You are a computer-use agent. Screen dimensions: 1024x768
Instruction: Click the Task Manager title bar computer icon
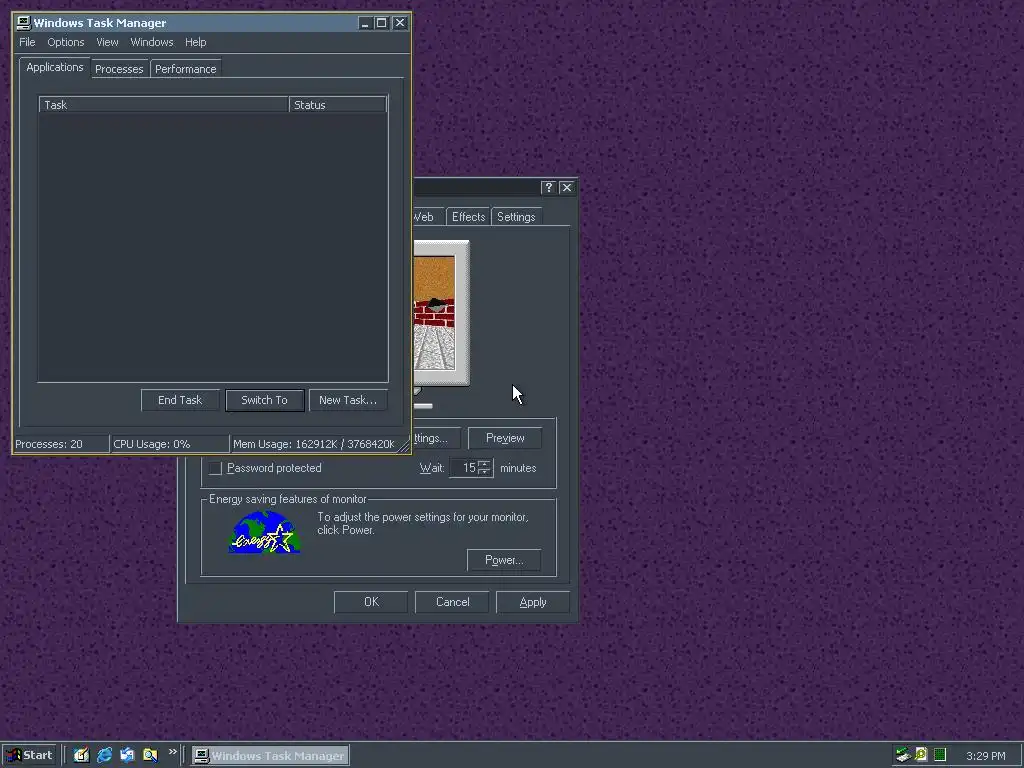coord(24,23)
